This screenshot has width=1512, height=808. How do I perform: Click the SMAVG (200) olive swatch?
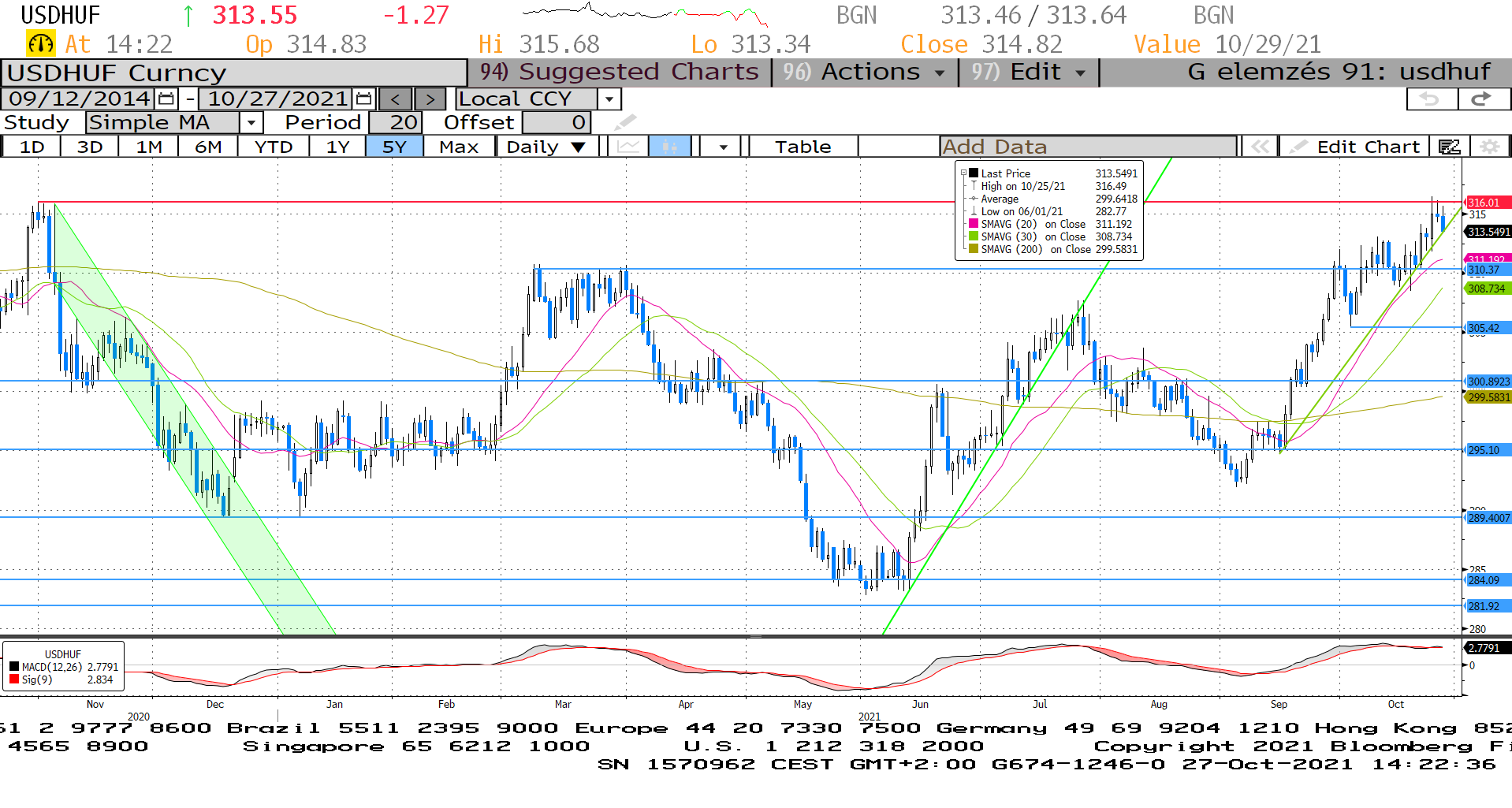974,249
